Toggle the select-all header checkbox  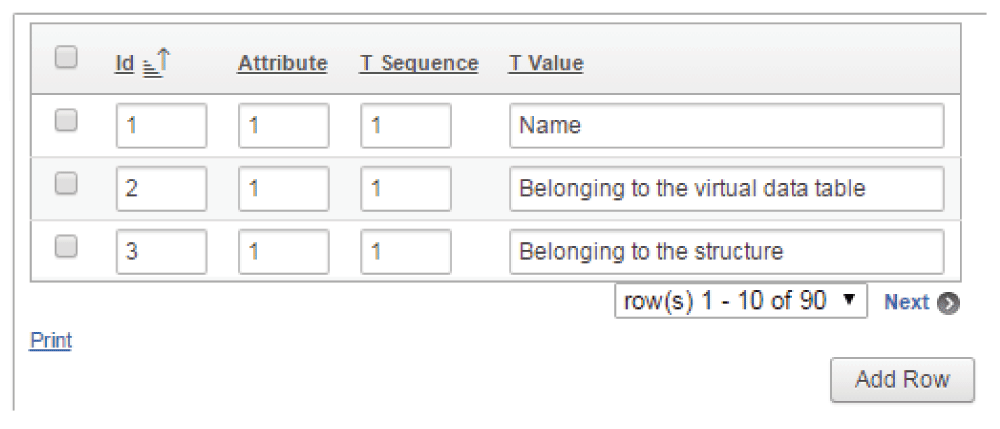(x=66, y=58)
